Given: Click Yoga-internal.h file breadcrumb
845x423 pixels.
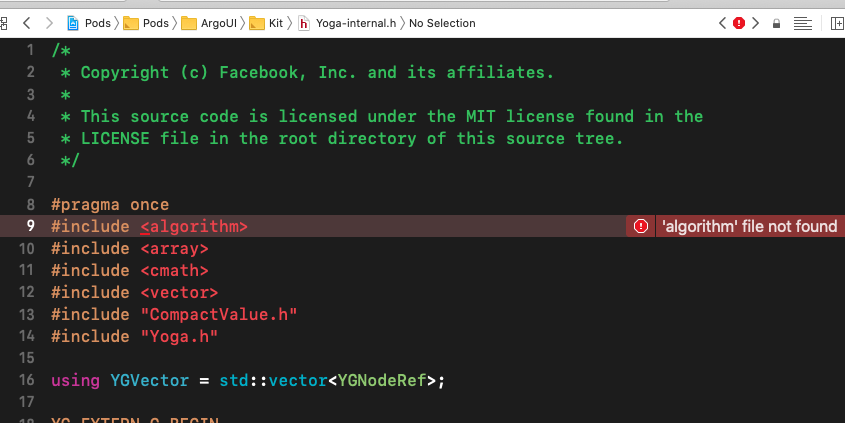Looking at the screenshot, I should coord(346,22).
